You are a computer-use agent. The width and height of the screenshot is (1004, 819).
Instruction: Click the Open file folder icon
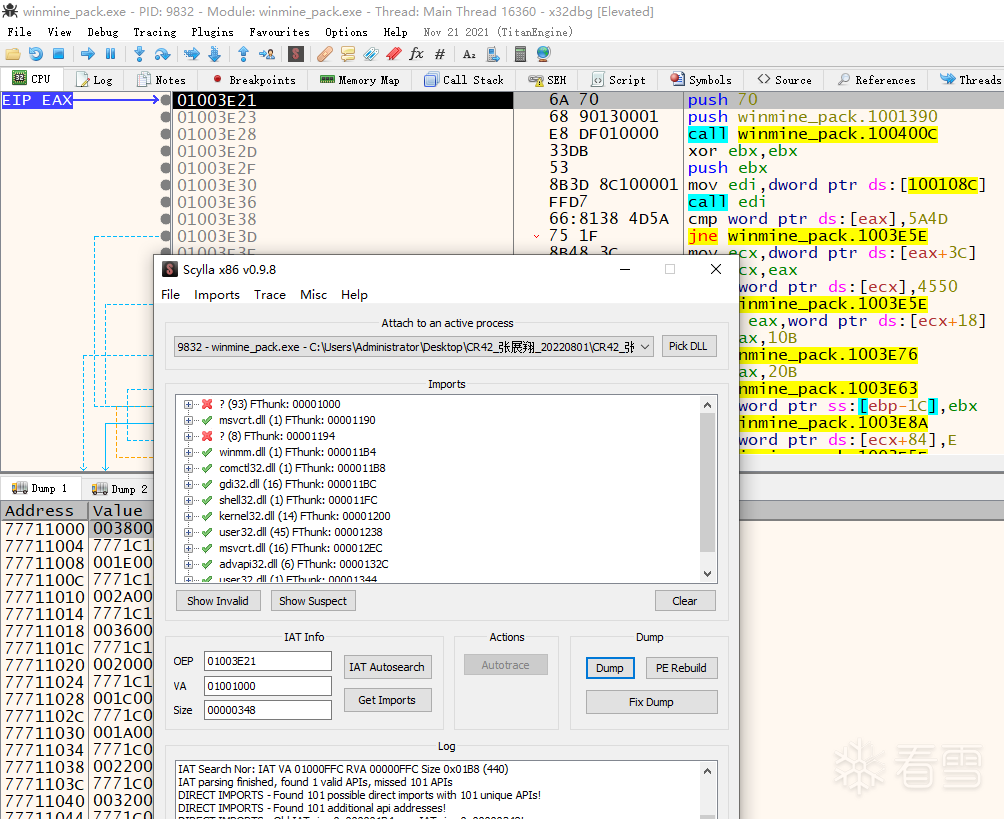pos(14,54)
